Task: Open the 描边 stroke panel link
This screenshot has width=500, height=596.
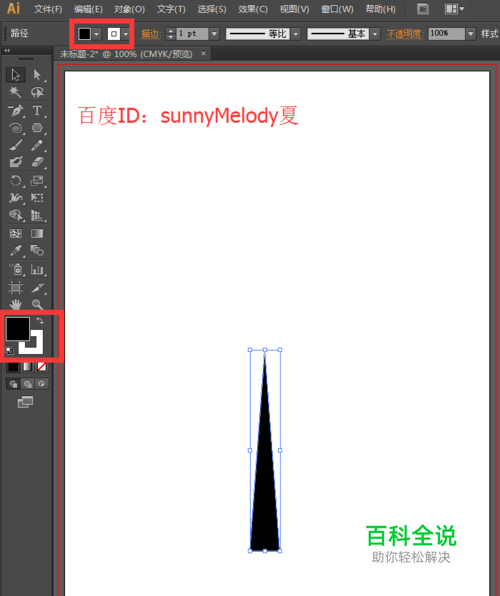Action: [151, 34]
